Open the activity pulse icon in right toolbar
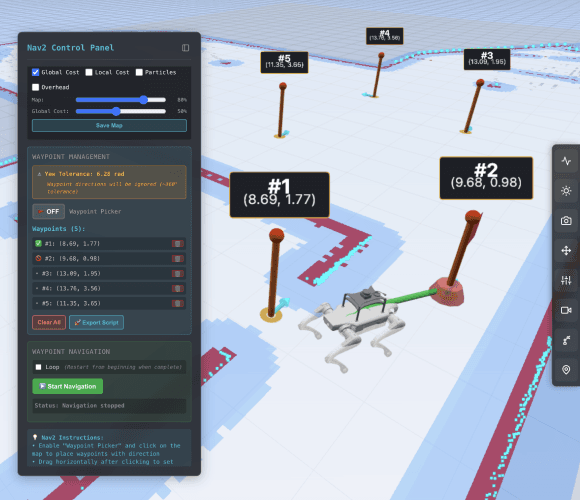 (x=566, y=161)
